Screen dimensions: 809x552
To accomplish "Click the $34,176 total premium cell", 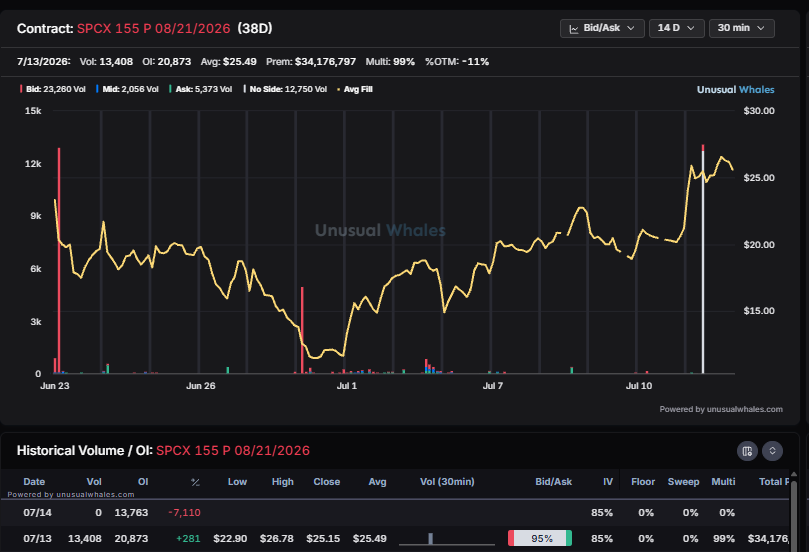I will pos(768,539).
